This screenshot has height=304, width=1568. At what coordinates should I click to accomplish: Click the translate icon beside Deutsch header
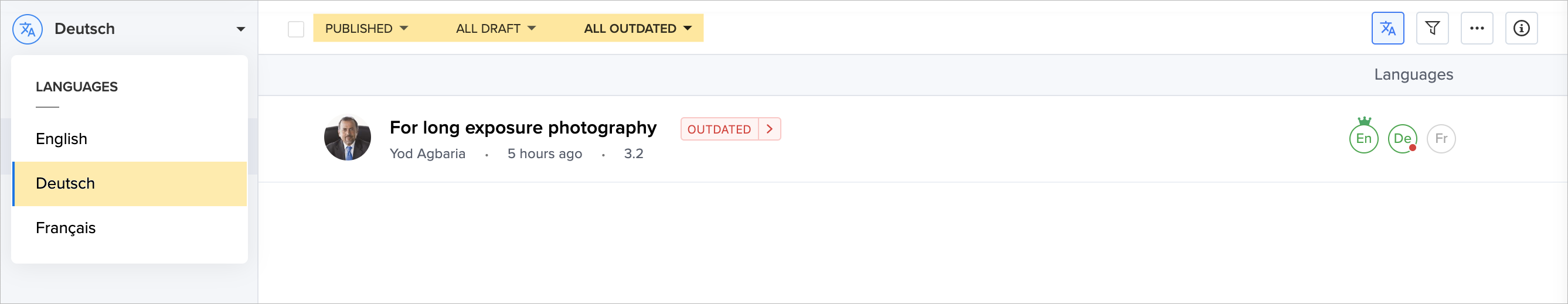pos(28,29)
